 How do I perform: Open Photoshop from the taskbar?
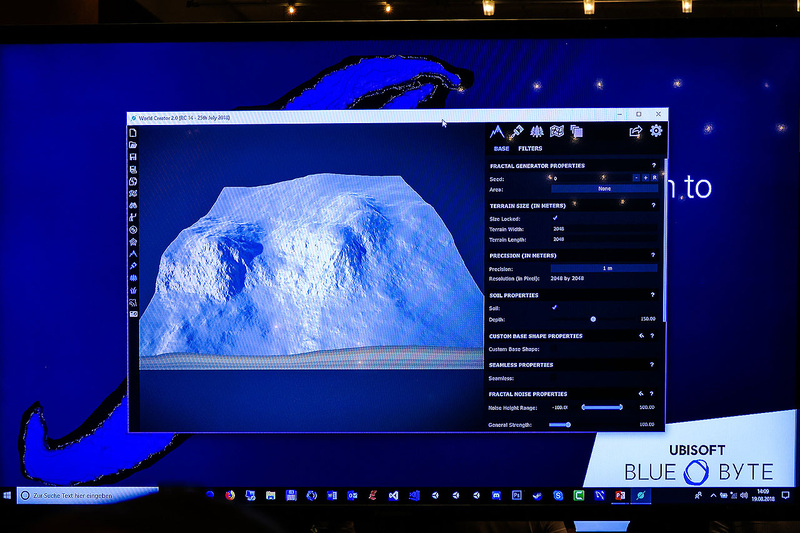(517, 495)
